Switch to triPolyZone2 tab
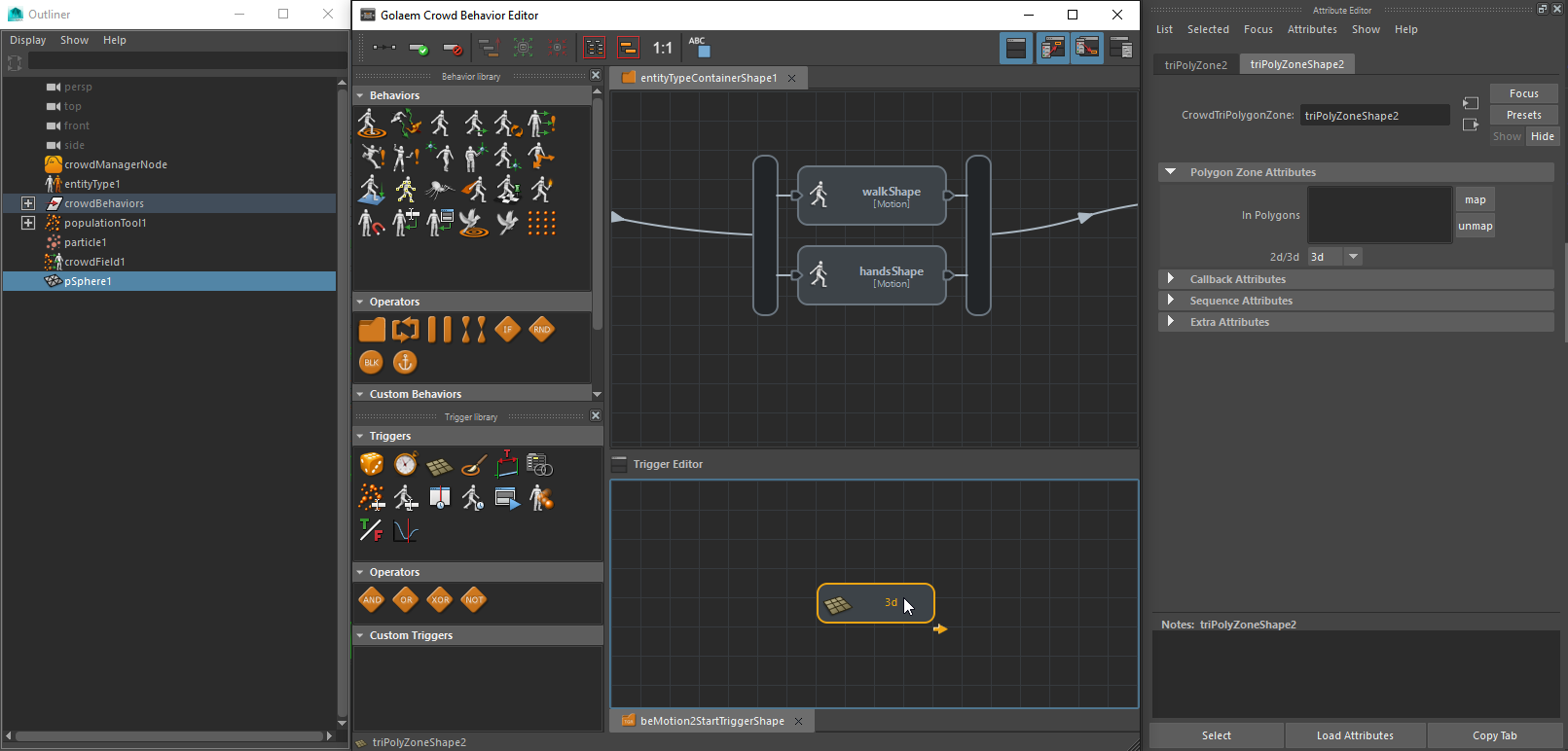The image size is (1568, 751). tap(1196, 64)
